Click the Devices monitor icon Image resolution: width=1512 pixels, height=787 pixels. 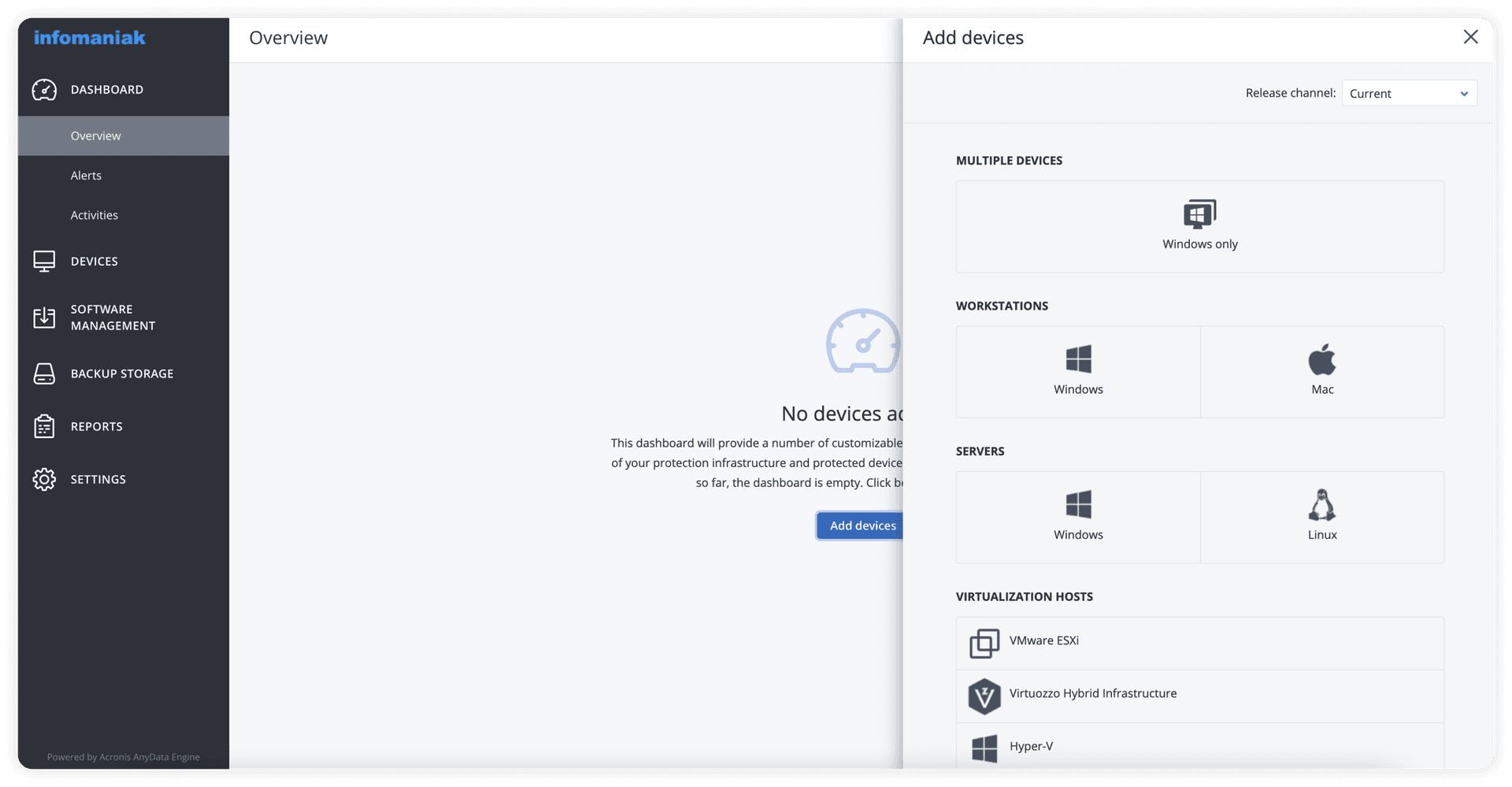44,262
